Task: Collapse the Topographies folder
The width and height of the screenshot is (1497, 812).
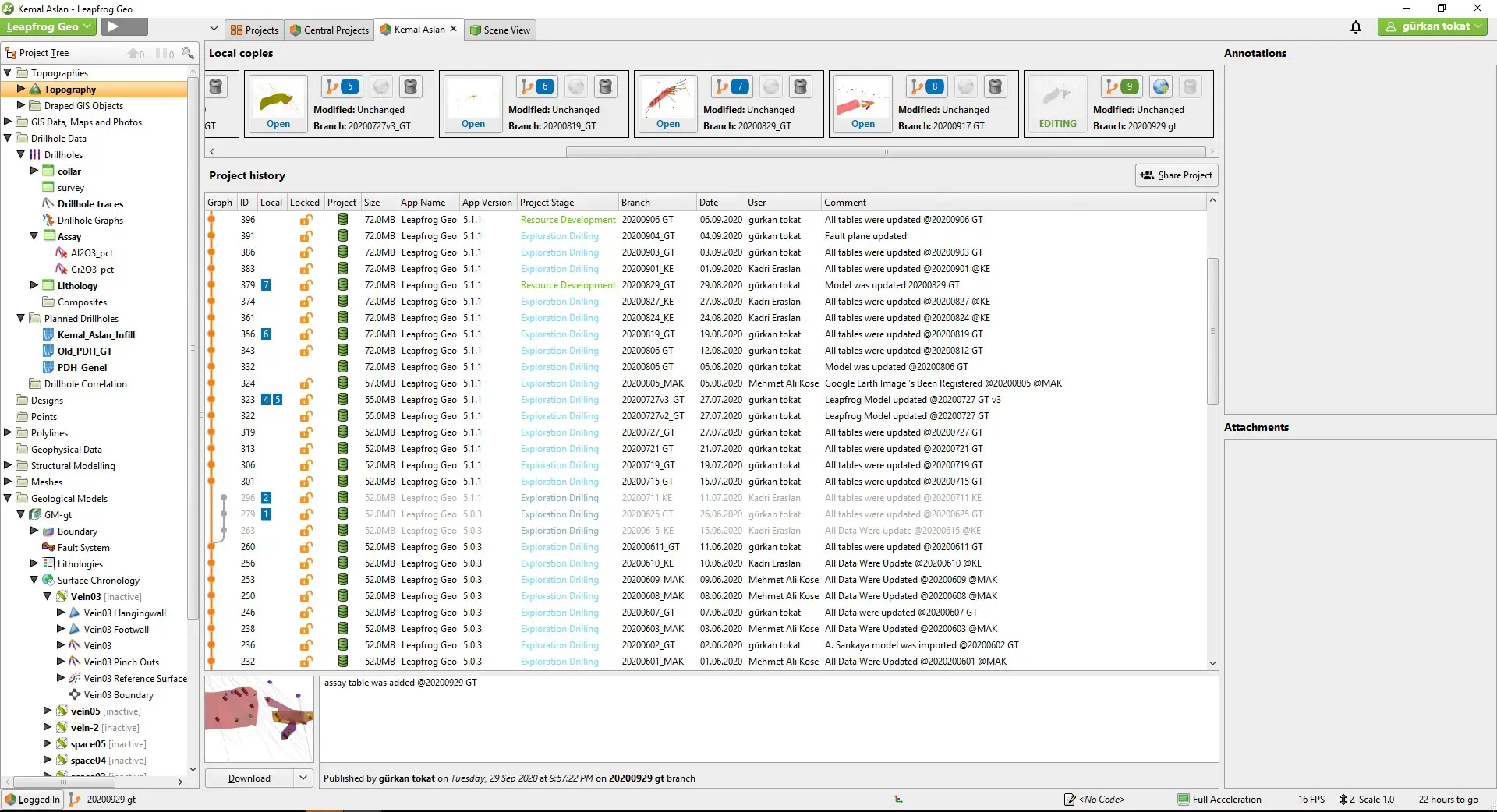Action: coord(8,72)
